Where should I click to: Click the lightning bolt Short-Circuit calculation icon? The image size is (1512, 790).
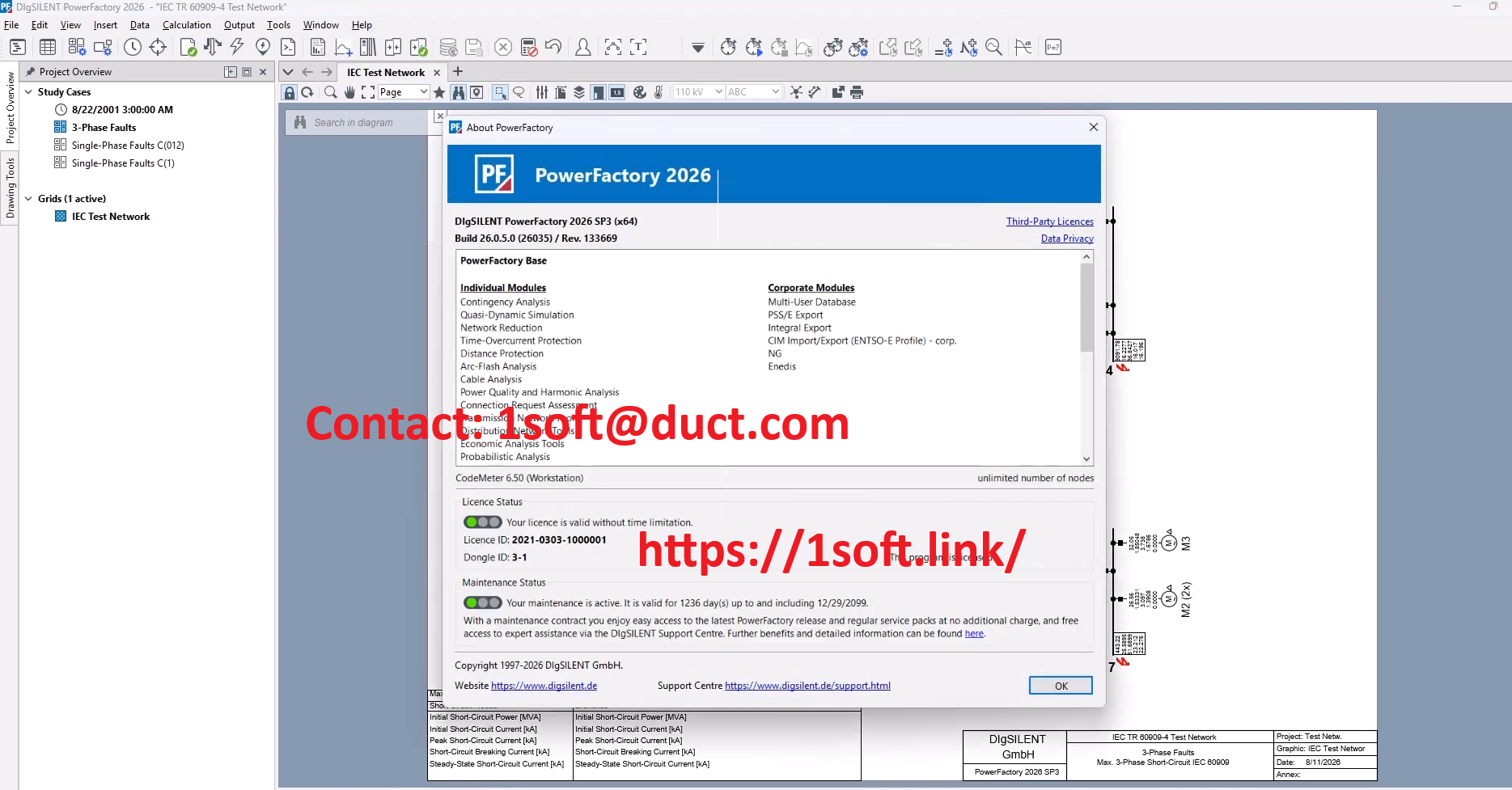[237, 47]
